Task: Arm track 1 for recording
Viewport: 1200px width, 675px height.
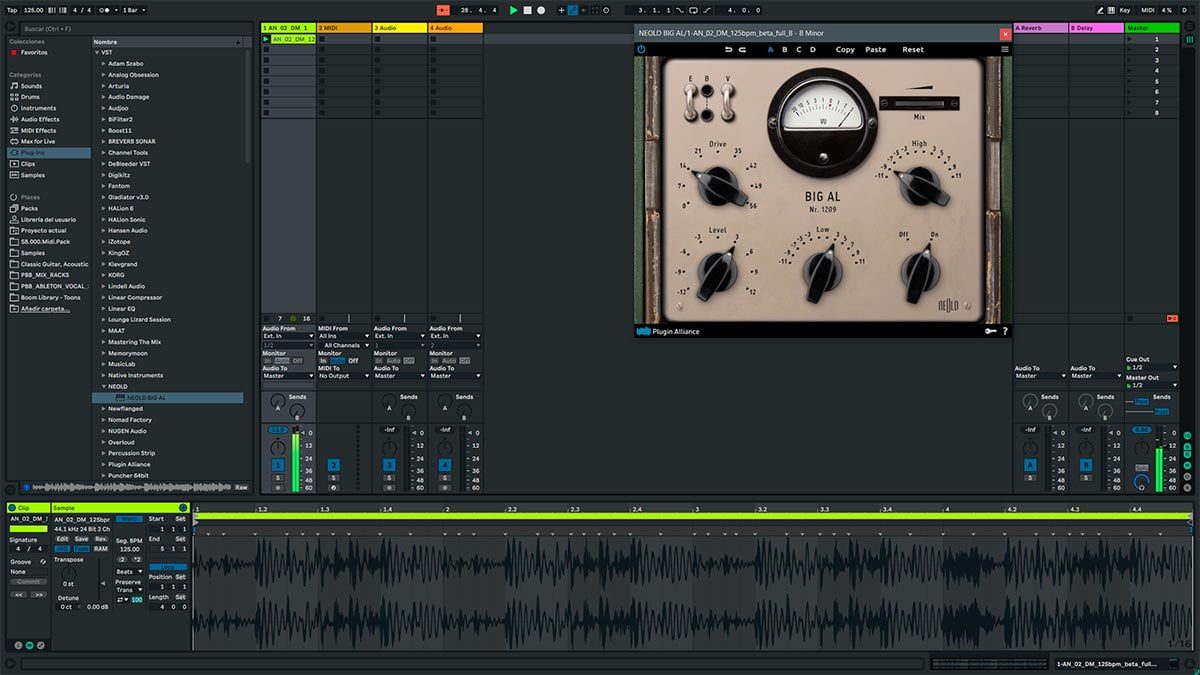Action: (278, 487)
